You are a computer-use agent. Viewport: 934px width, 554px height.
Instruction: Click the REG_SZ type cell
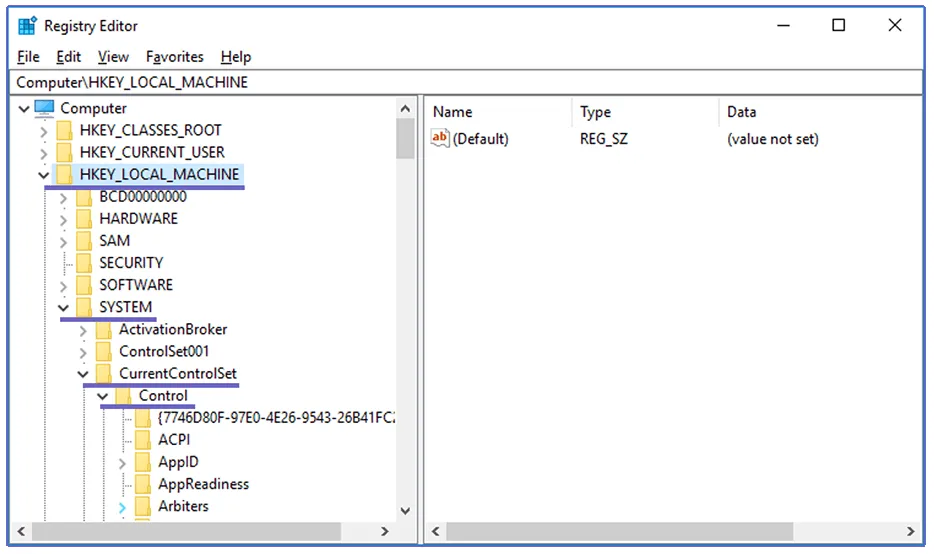click(604, 139)
